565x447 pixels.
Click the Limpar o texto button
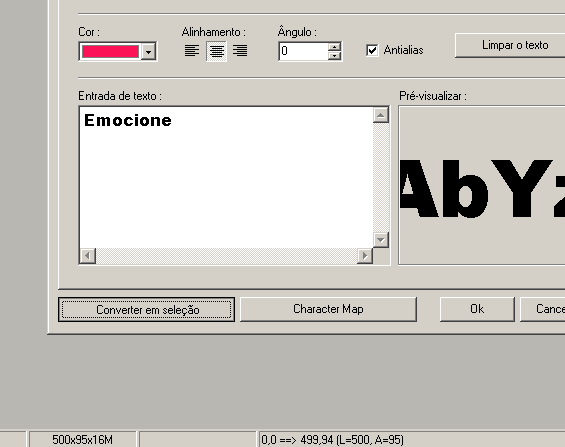510,45
